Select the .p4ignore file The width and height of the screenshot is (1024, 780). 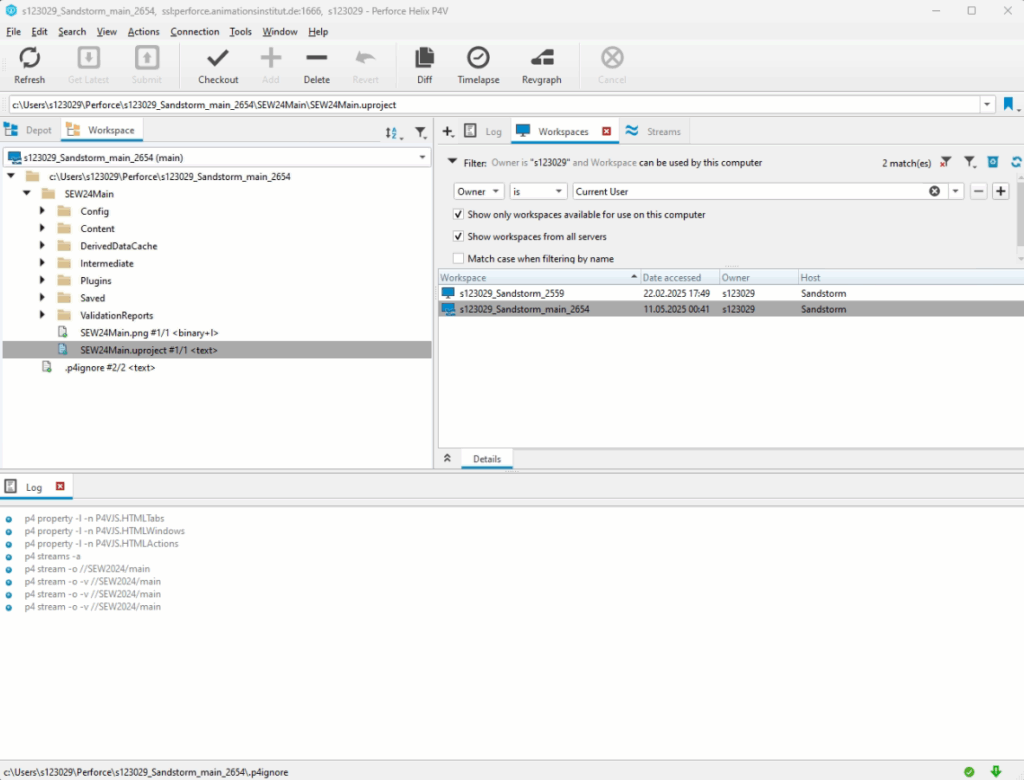[110, 367]
